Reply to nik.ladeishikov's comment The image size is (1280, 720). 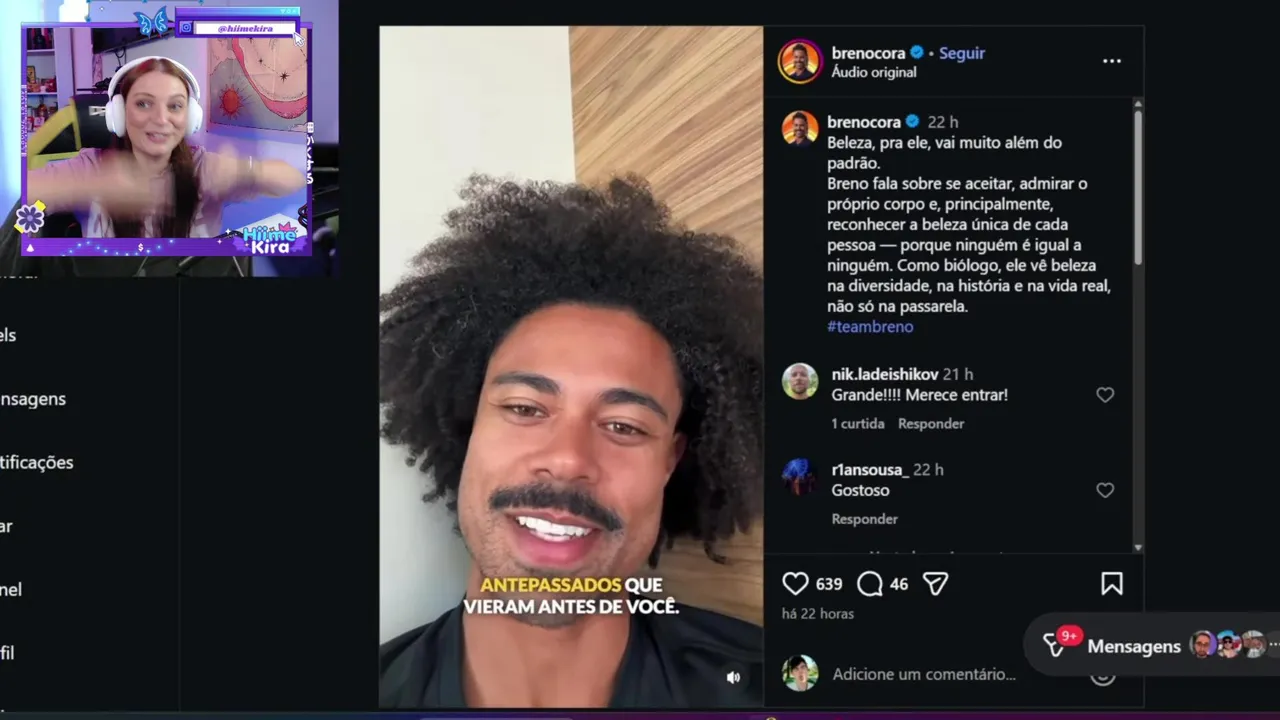click(931, 423)
